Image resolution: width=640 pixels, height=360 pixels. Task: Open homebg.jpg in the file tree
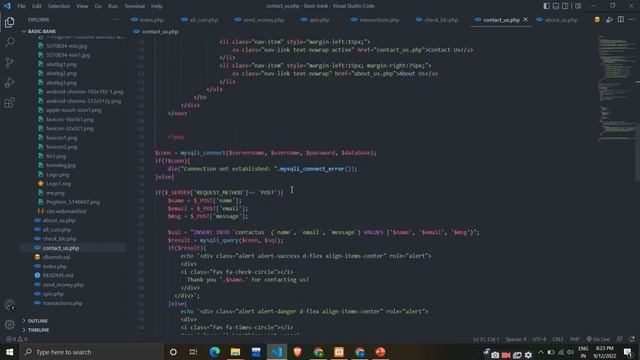tap(60, 165)
